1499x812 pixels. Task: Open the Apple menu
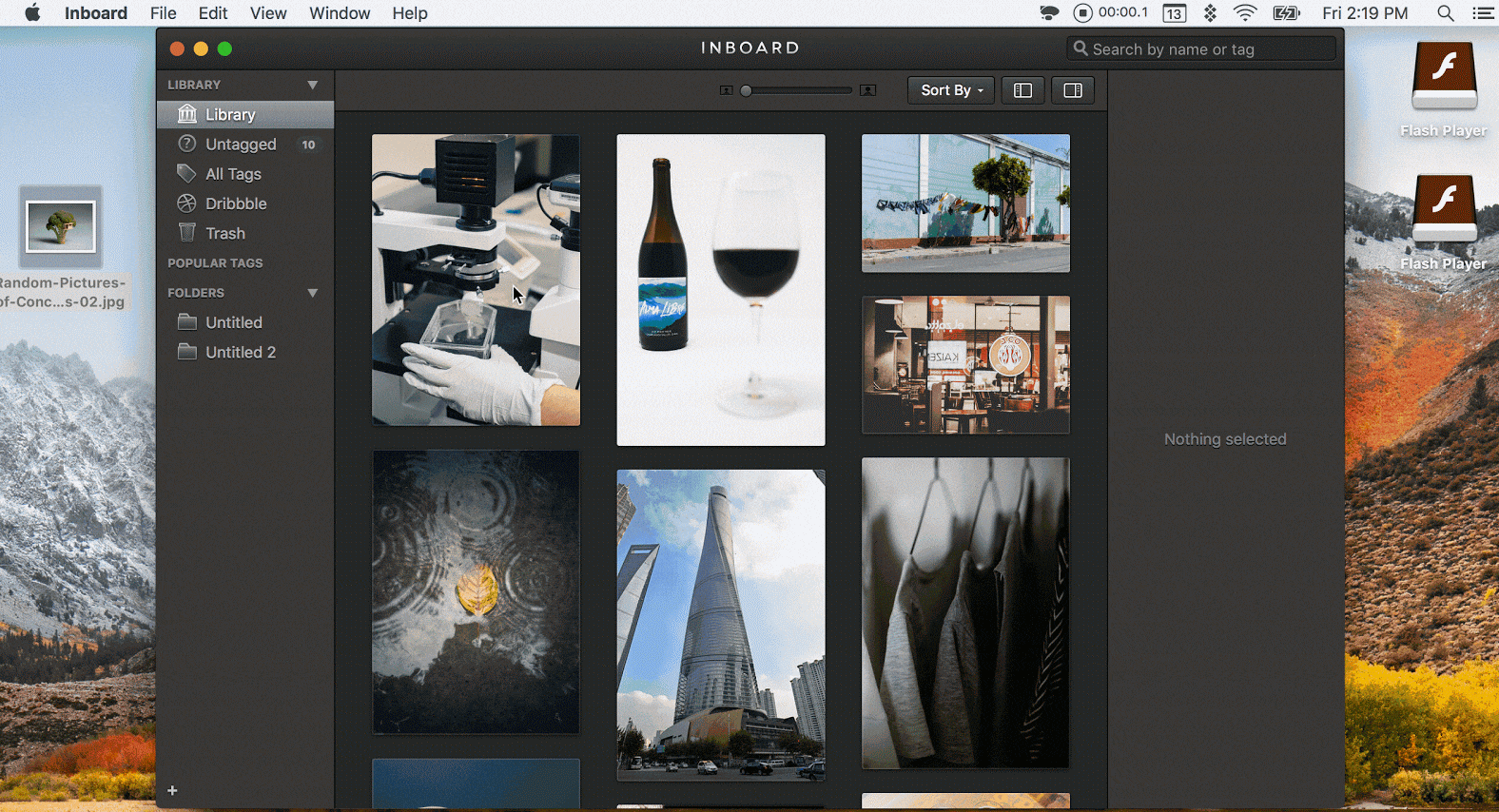pyautogui.click(x=32, y=12)
